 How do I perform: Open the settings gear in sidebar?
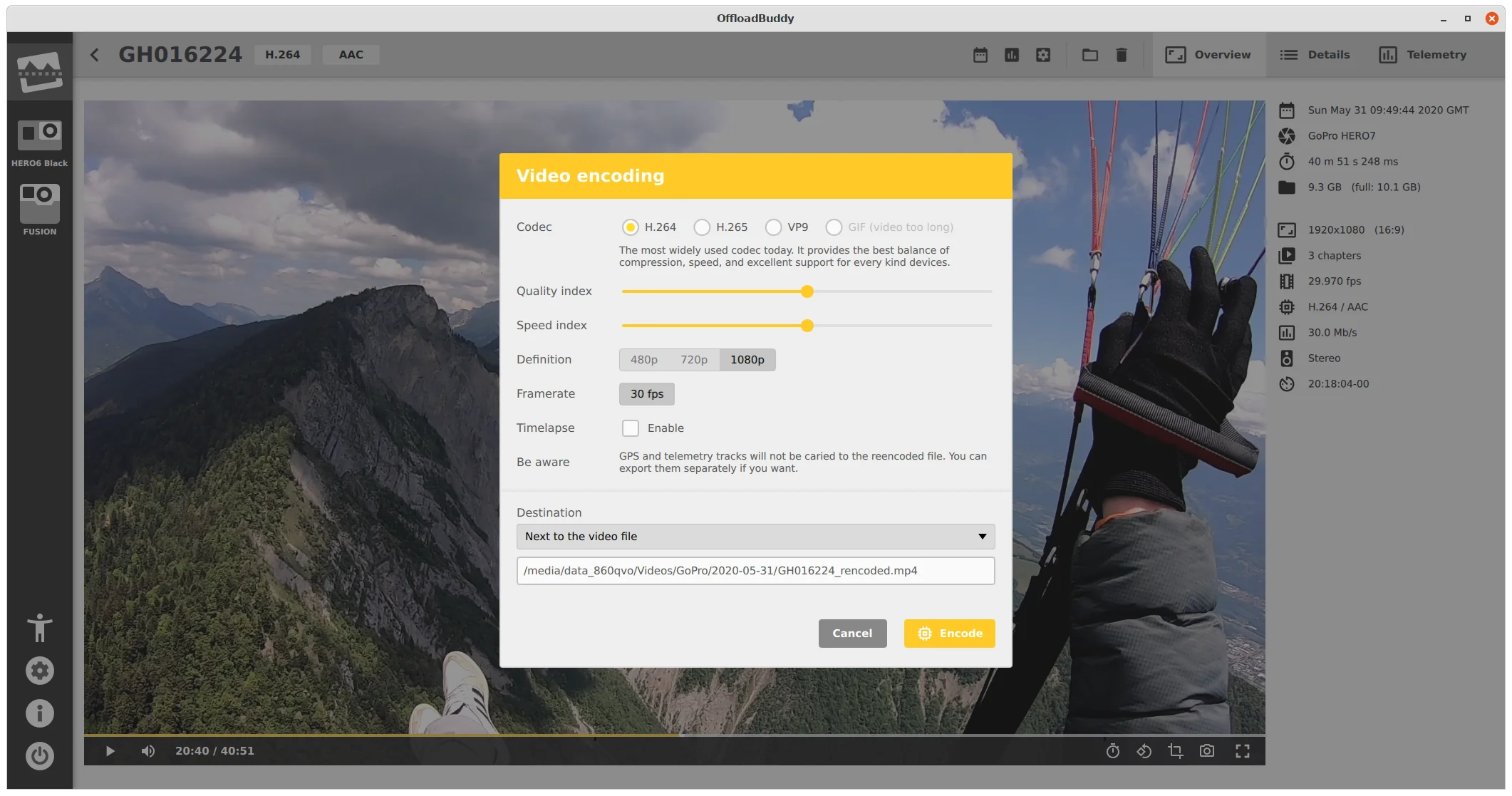(x=40, y=671)
